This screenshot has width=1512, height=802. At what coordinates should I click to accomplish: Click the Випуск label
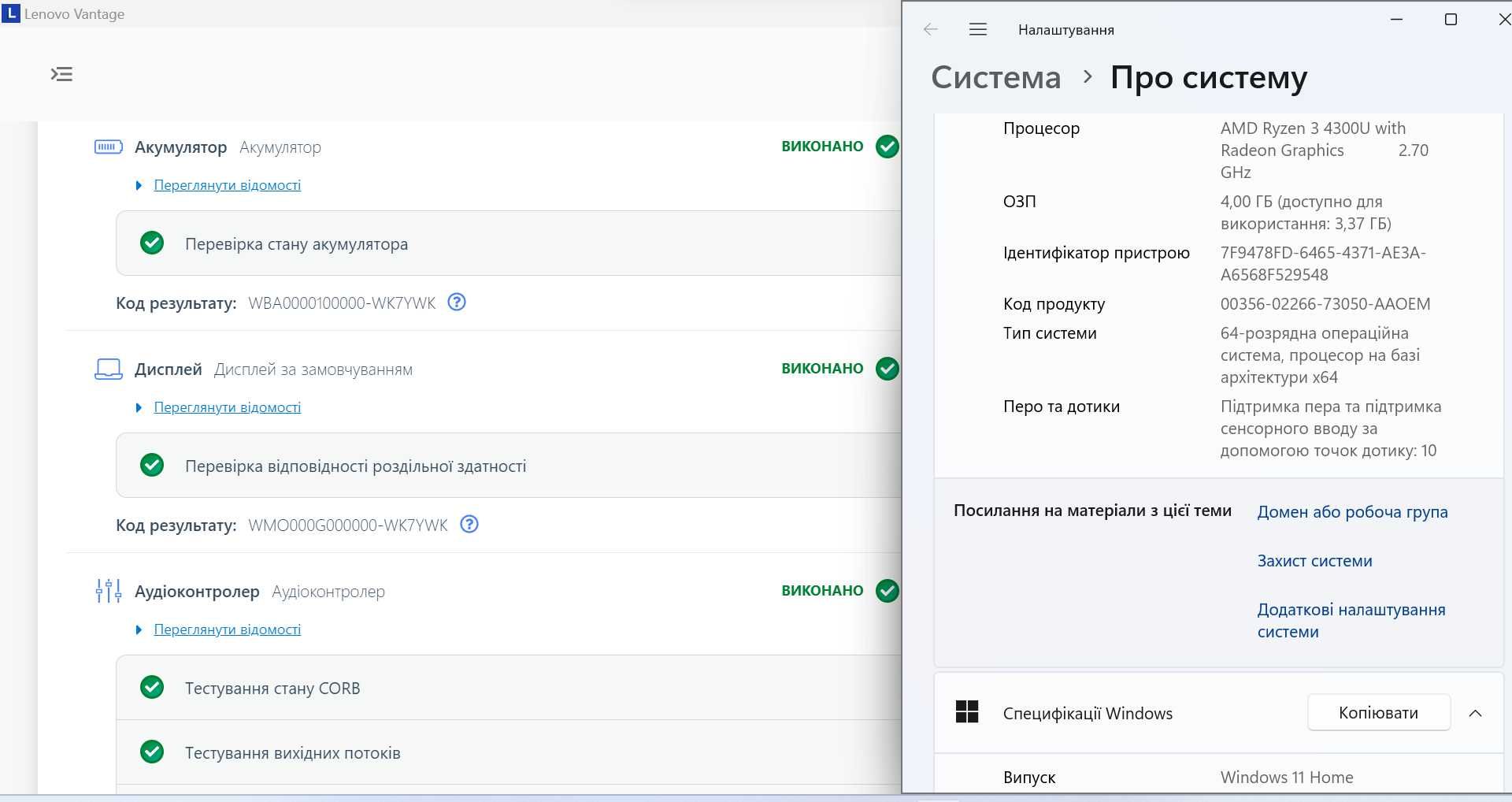point(1029,778)
